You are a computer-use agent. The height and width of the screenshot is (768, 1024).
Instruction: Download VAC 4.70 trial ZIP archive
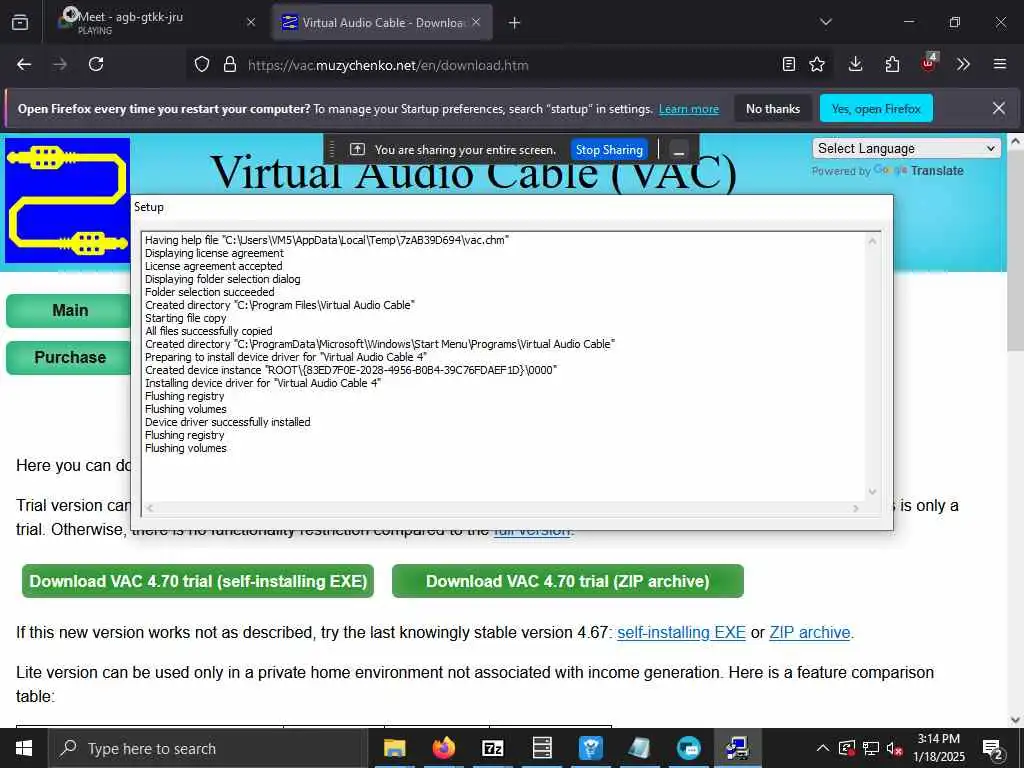click(568, 581)
